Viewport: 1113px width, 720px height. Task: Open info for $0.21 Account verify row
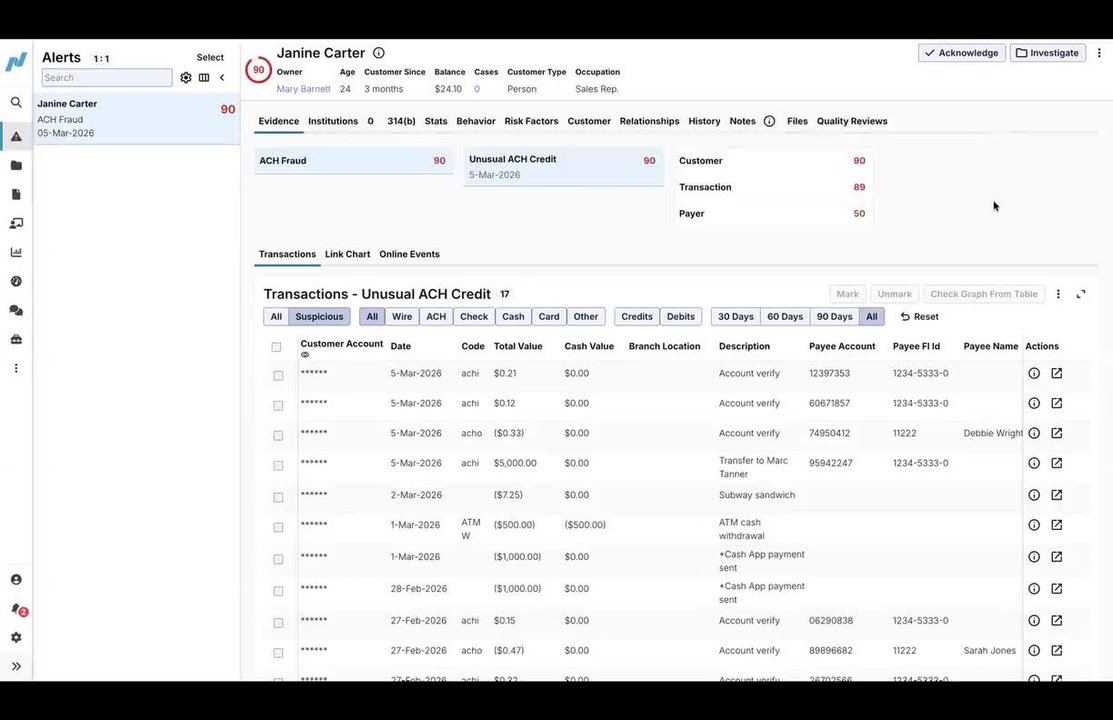[1034, 373]
